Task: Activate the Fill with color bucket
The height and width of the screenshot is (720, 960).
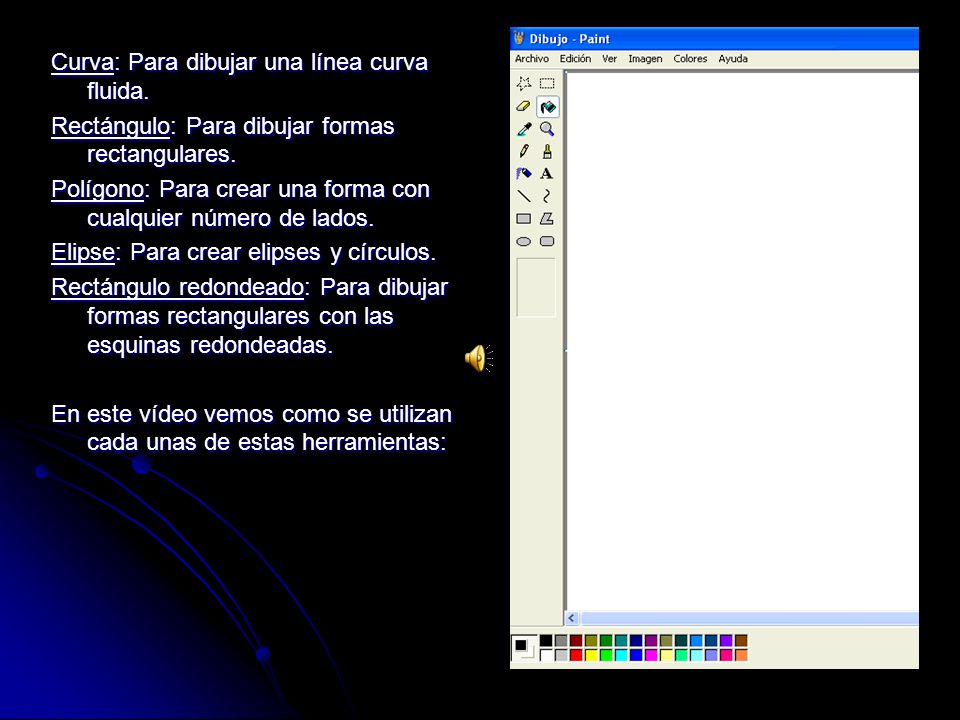Action: pos(547,107)
